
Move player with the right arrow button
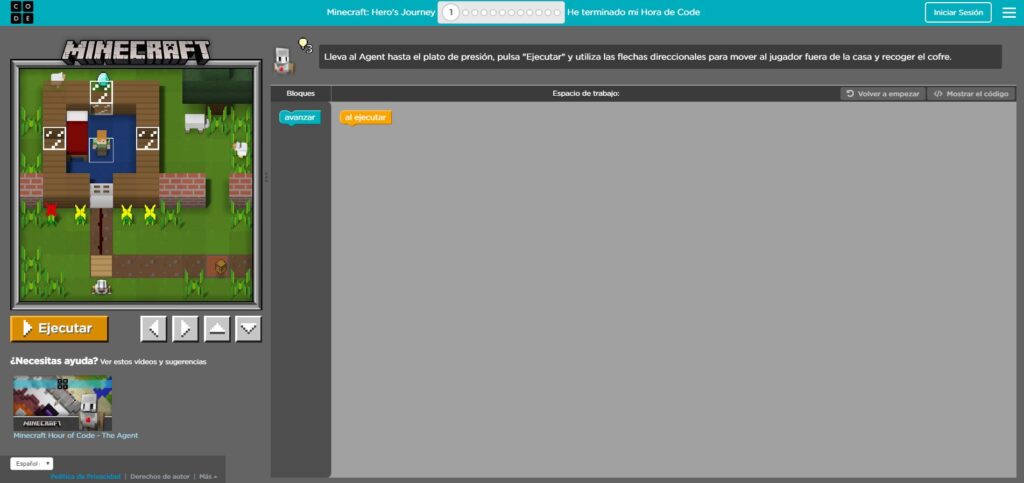[x=185, y=329]
